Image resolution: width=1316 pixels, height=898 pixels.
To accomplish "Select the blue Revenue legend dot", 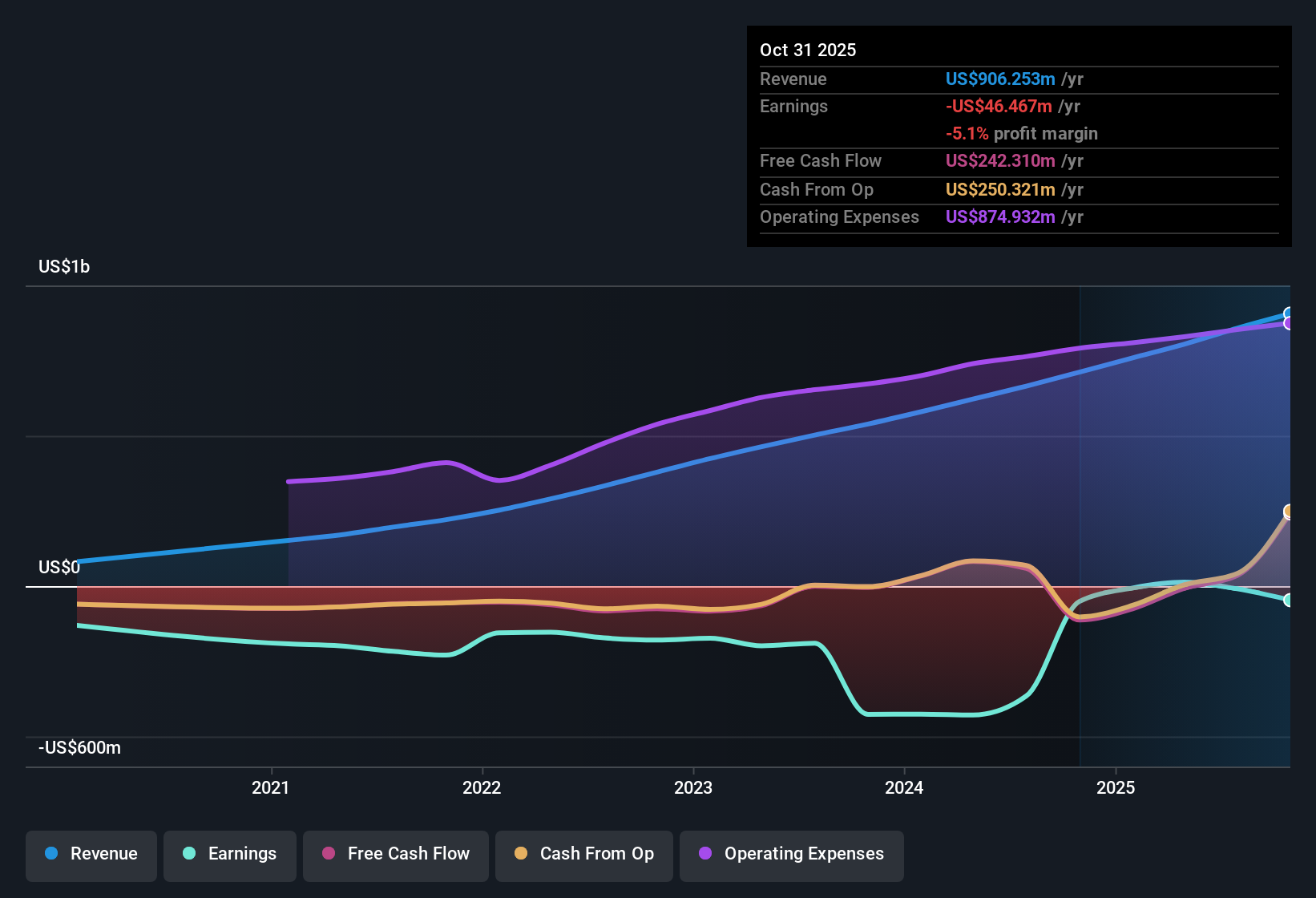I will 51,854.
